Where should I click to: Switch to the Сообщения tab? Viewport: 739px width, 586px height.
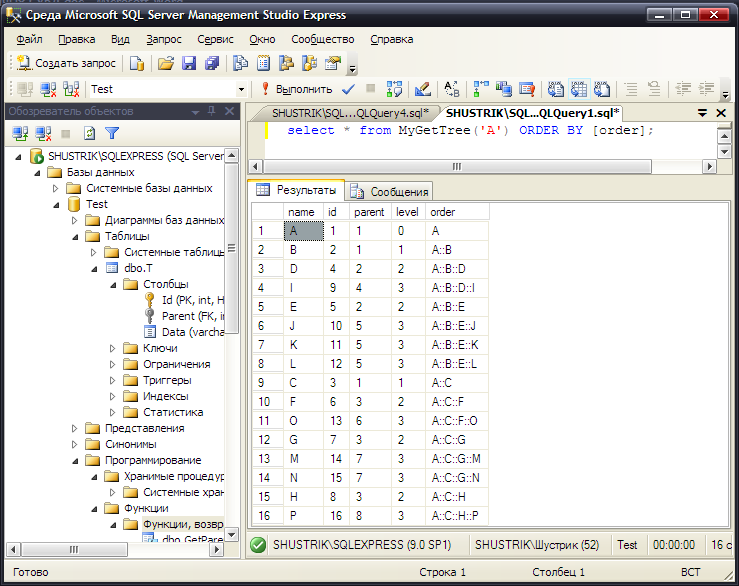tap(390, 192)
